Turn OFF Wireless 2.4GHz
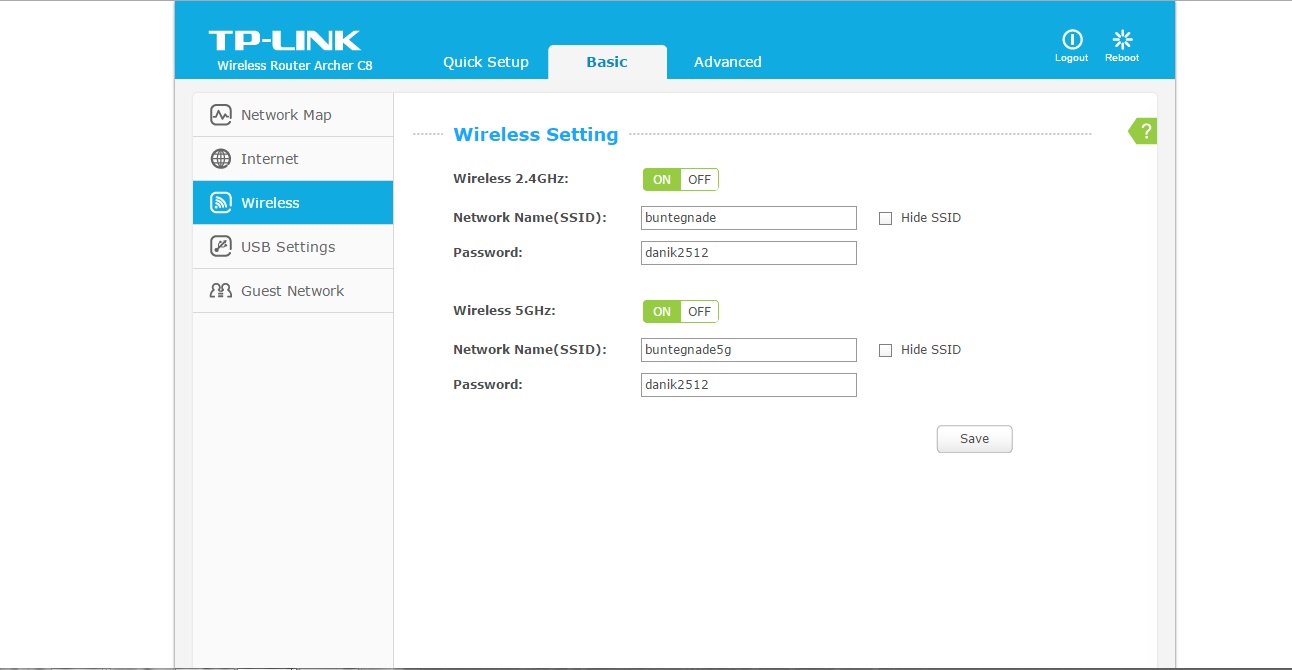The image size is (1292, 670). [699, 180]
